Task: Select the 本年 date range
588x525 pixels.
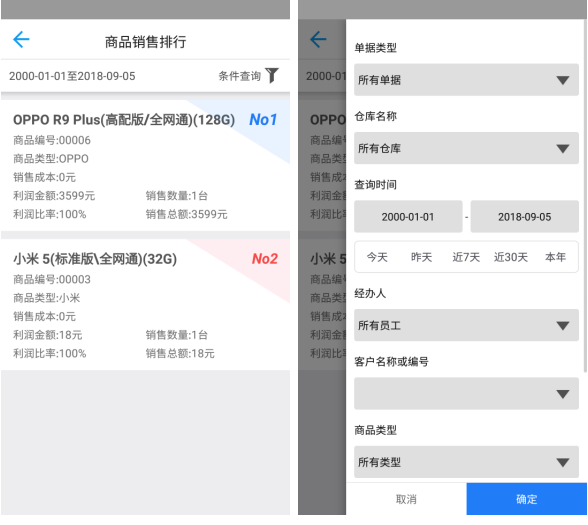Action: coord(555,257)
